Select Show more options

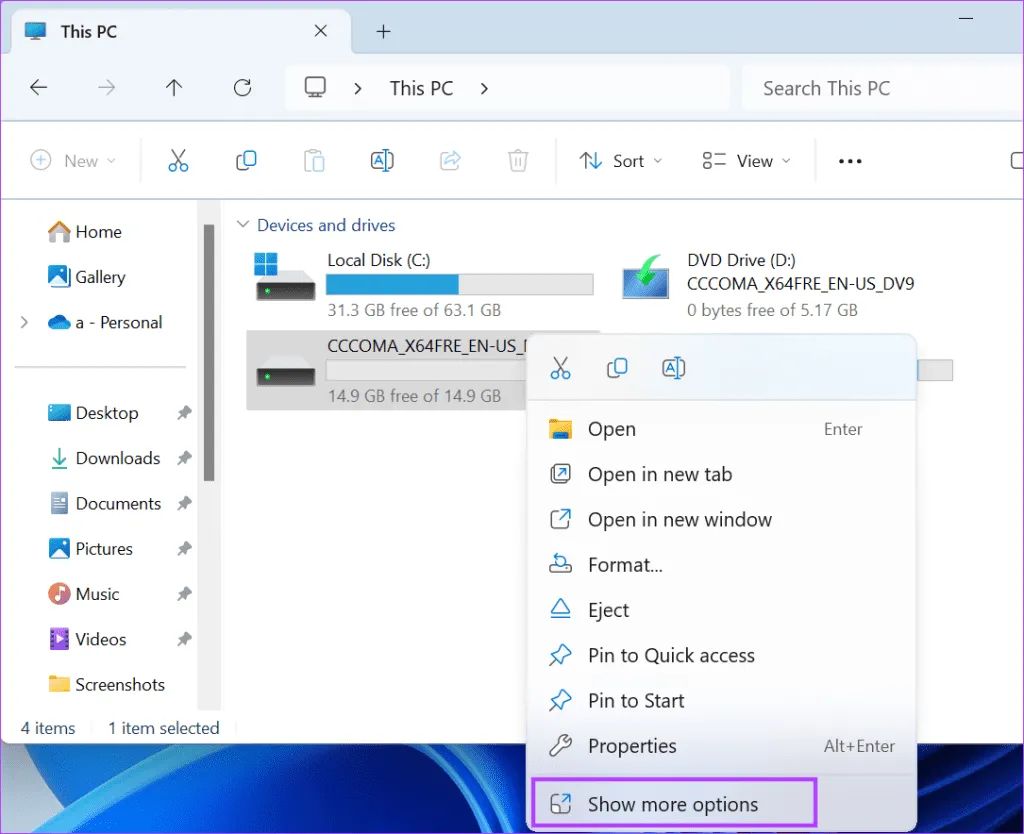(672, 804)
